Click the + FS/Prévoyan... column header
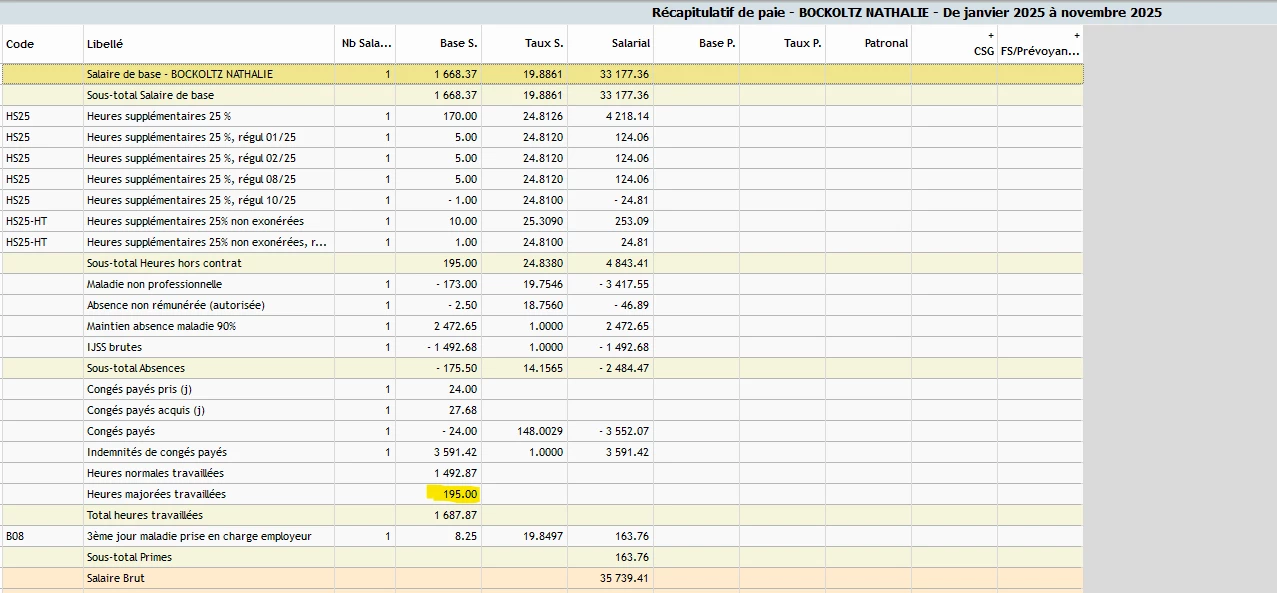This screenshot has height=593, width=1277. (1041, 44)
